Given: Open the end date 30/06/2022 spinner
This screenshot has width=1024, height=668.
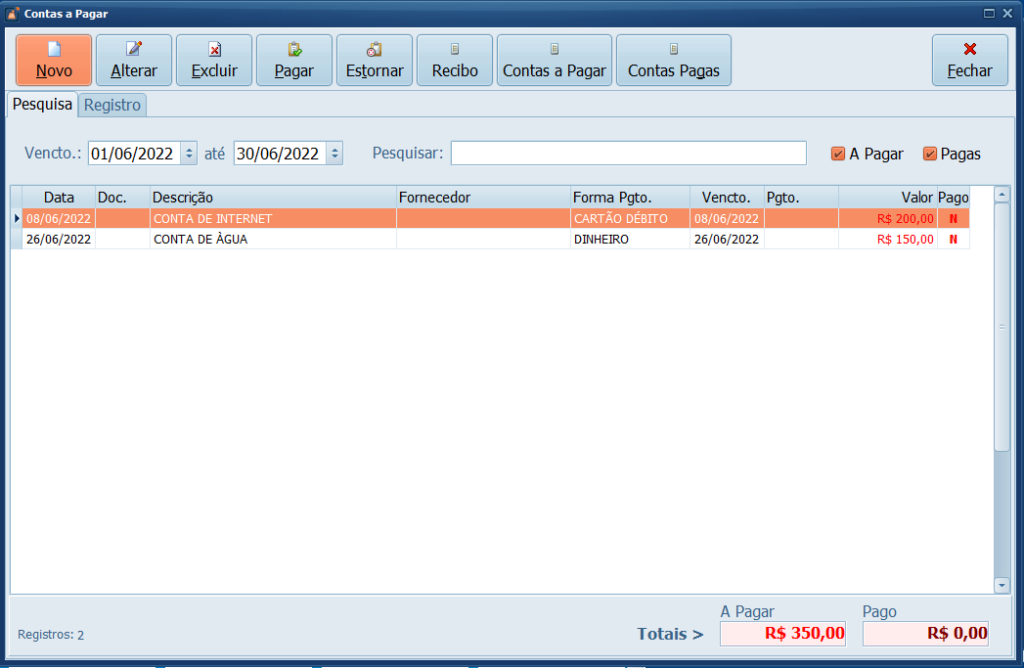Looking at the screenshot, I should point(334,154).
